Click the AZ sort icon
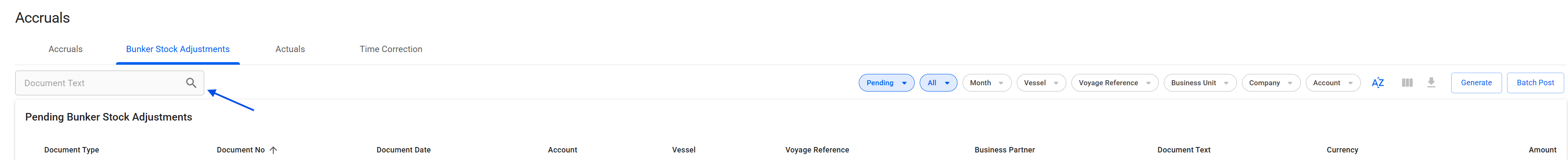The height and width of the screenshot is (160, 1568). tap(1378, 83)
